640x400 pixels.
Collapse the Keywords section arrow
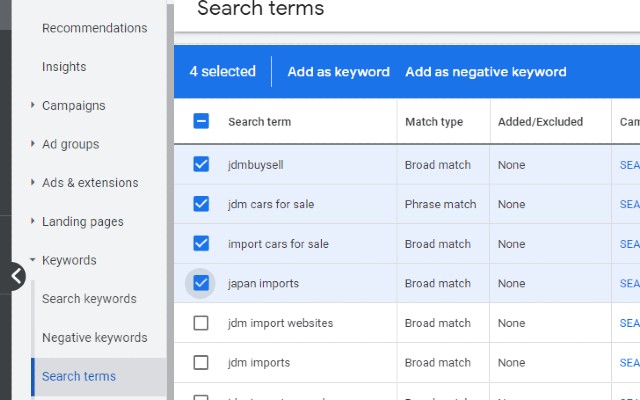[33, 260]
